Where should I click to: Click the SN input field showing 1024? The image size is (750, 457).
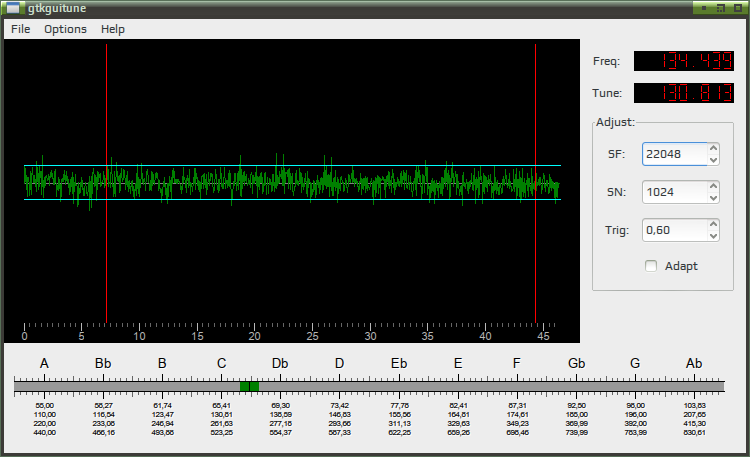[674, 192]
